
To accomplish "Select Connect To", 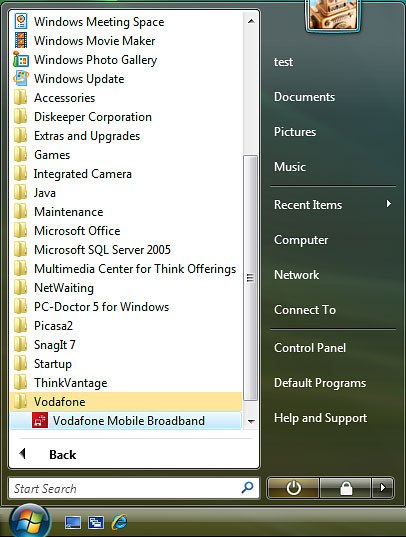I will [x=305, y=310].
